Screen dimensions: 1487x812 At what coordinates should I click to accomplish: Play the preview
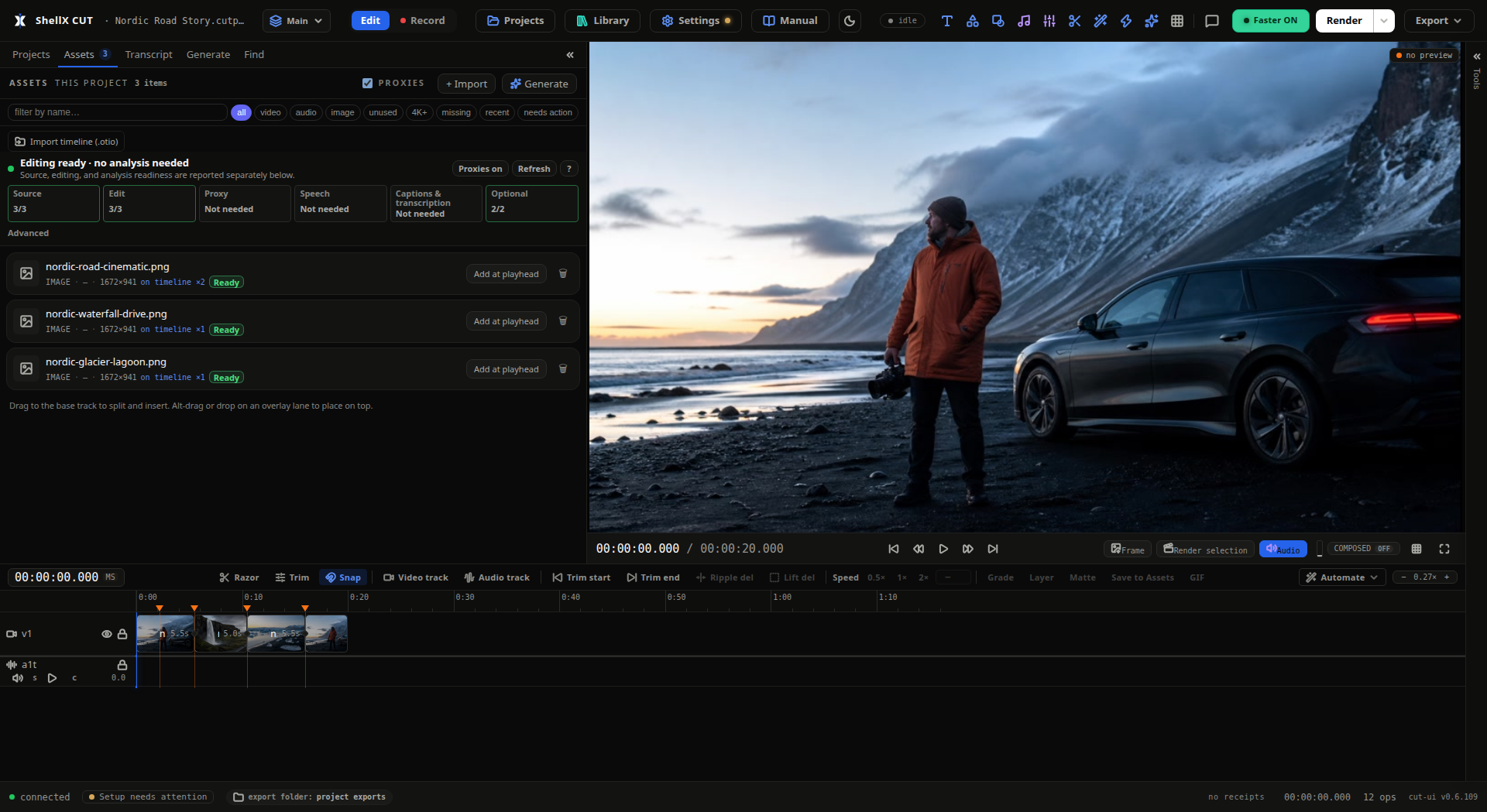[943, 549]
